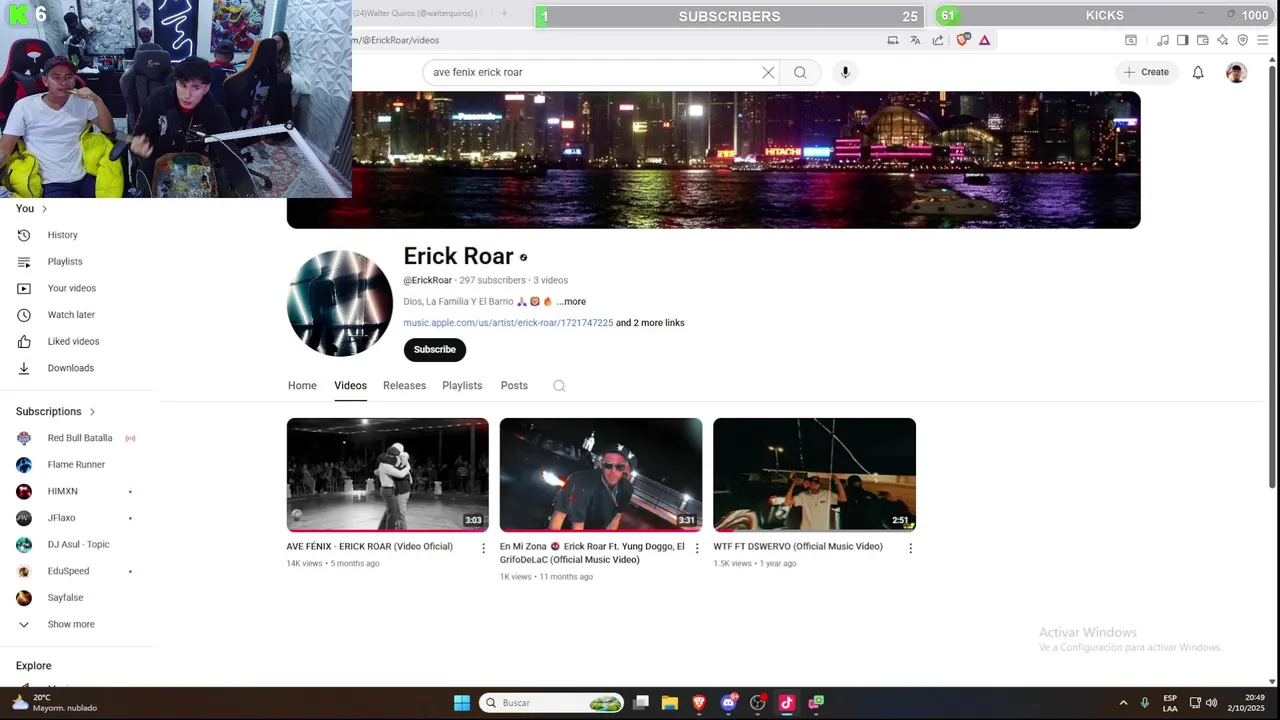
Task: Open the Red Bull Batalla subscription
Action: coord(80,438)
